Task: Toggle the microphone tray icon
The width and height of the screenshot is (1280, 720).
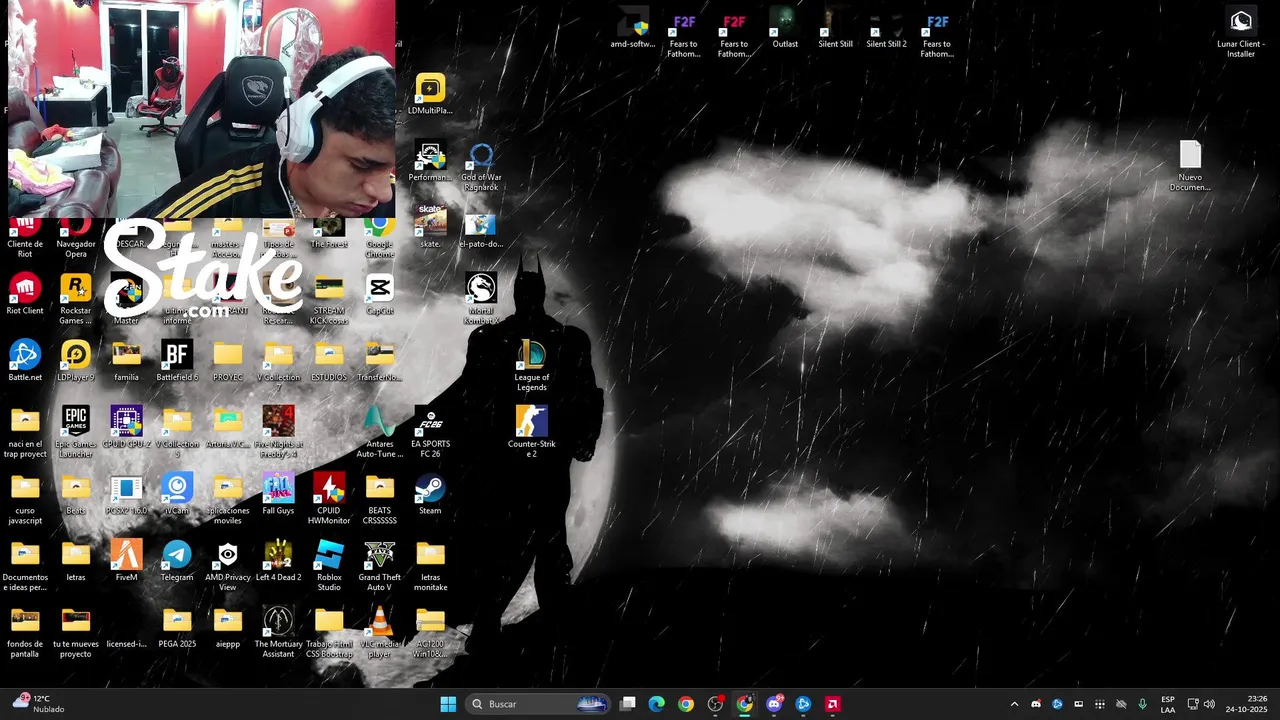Action: (x=1142, y=704)
